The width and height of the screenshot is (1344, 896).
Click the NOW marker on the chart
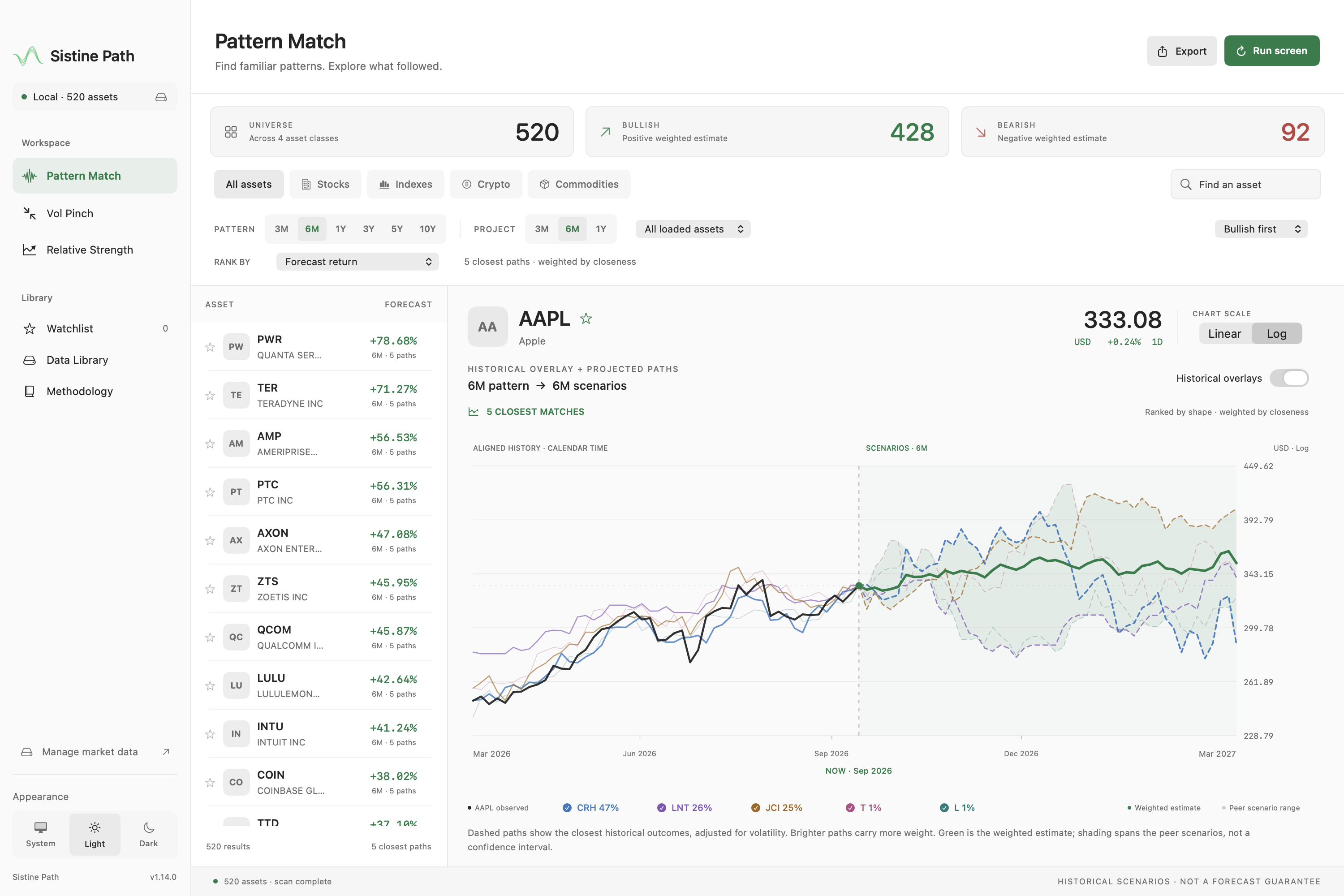[x=859, y=586]
